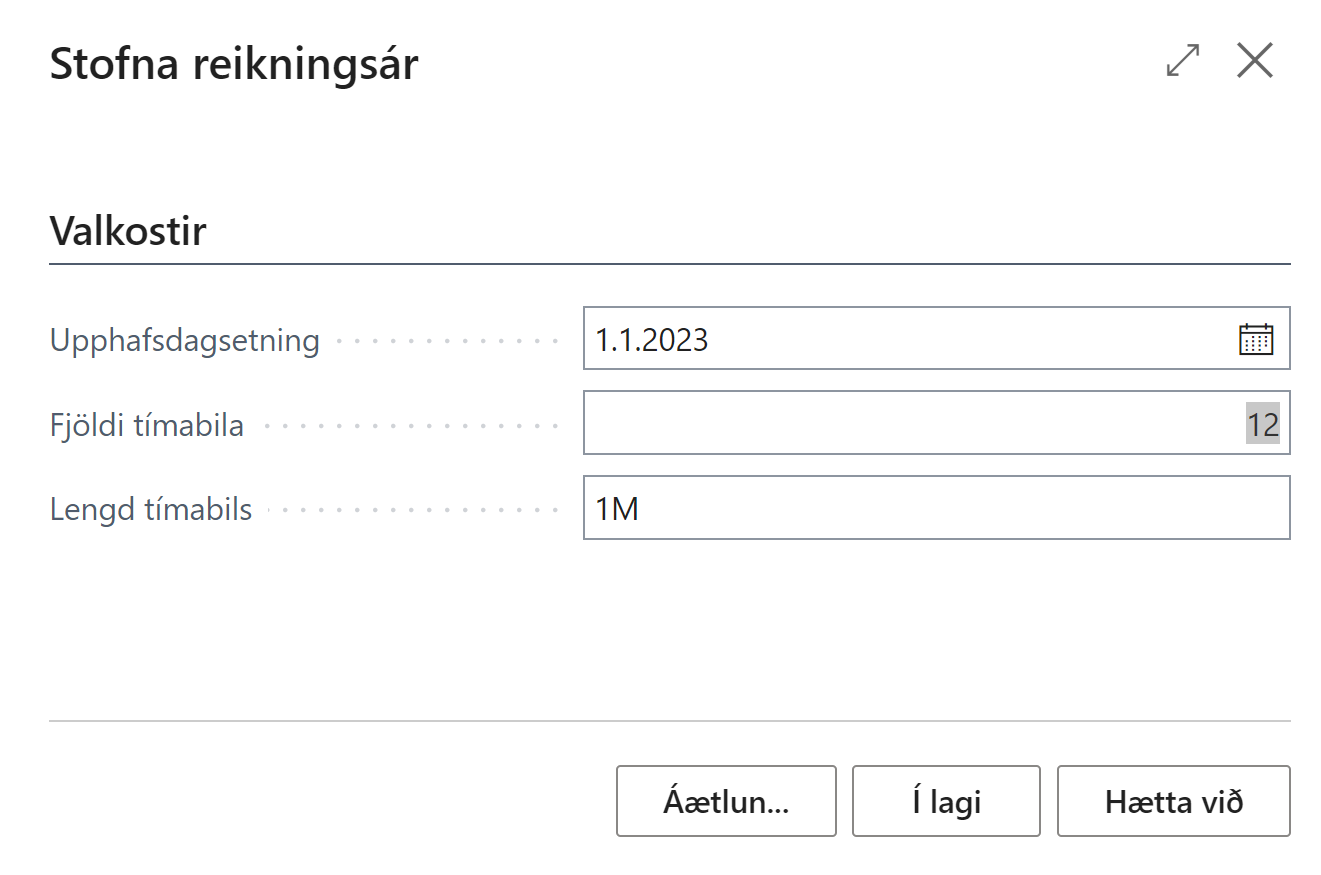Viewport: 1321px width, 875px height.
Task: Click the Upphafsdagsetning label text
Action: [x=185, y=341]
